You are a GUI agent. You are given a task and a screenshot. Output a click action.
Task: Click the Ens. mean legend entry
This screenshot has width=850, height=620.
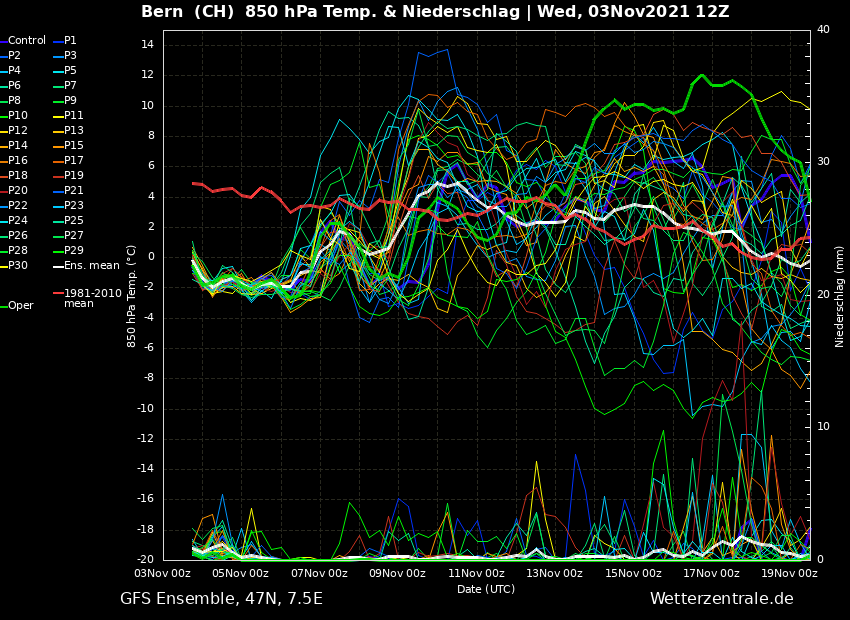[91, 266]
